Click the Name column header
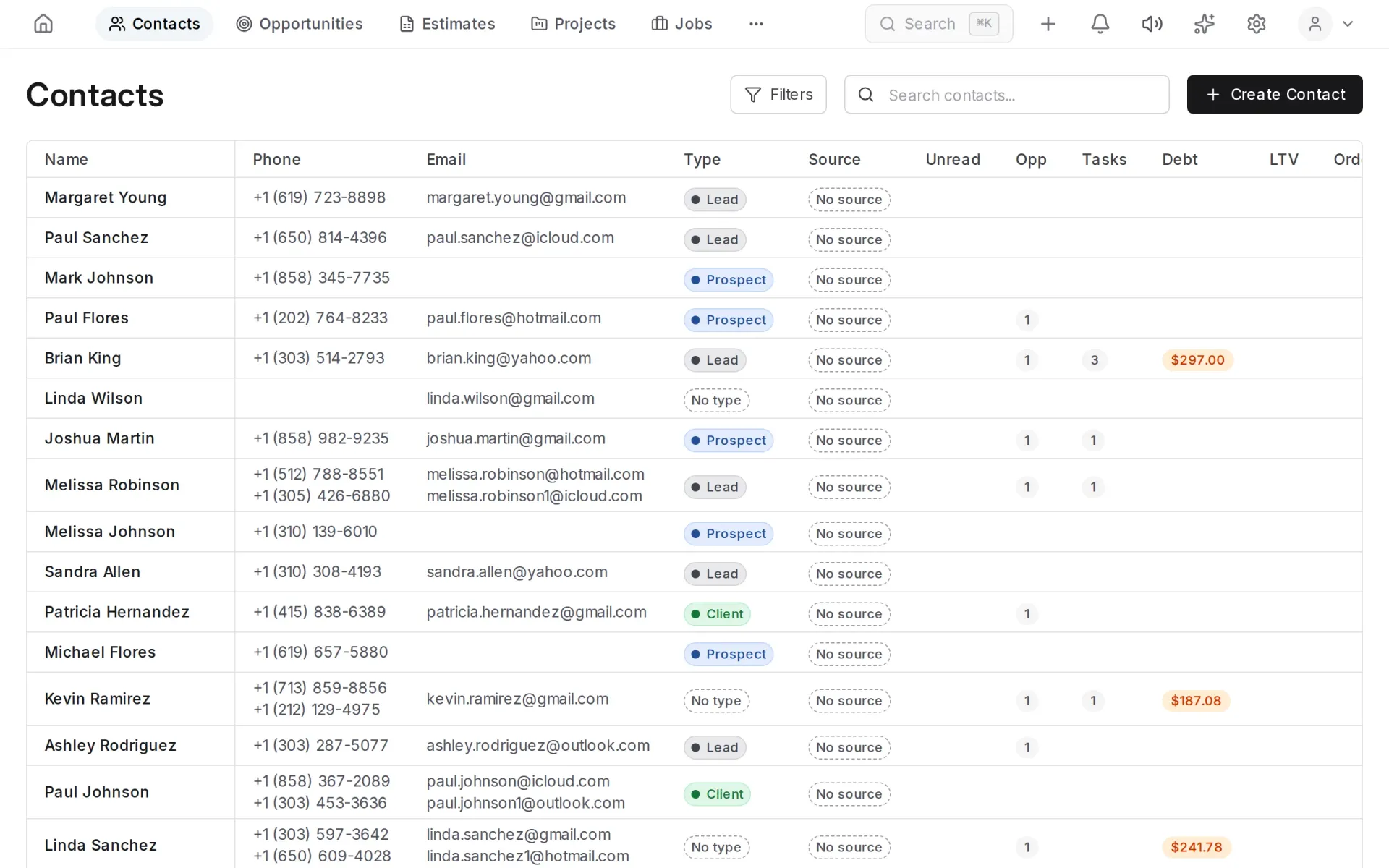This screenshot has height=868, width=1389. pyautogui.click(x=66, y=159)
